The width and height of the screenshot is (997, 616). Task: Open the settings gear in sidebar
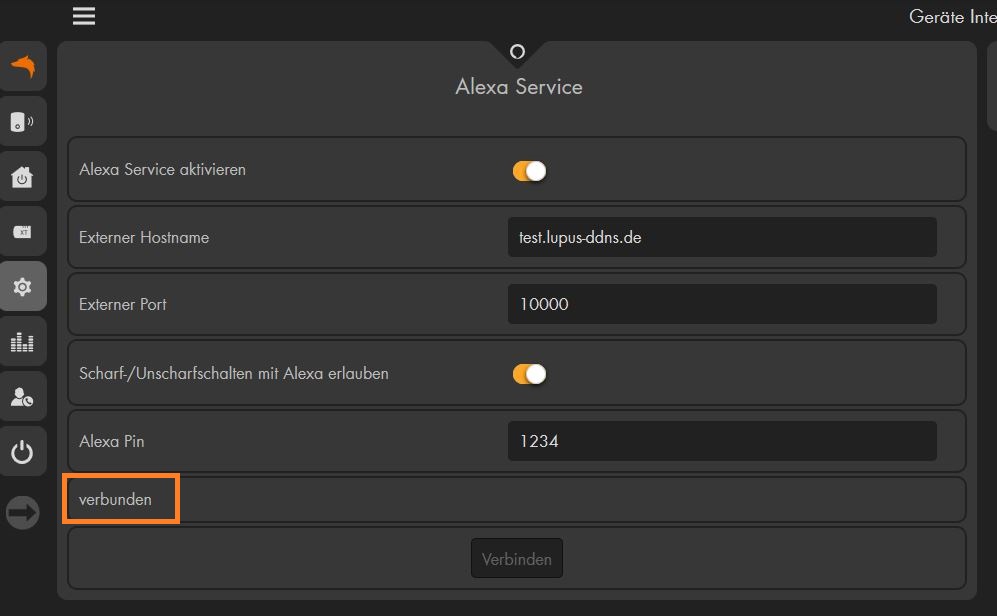23,287
